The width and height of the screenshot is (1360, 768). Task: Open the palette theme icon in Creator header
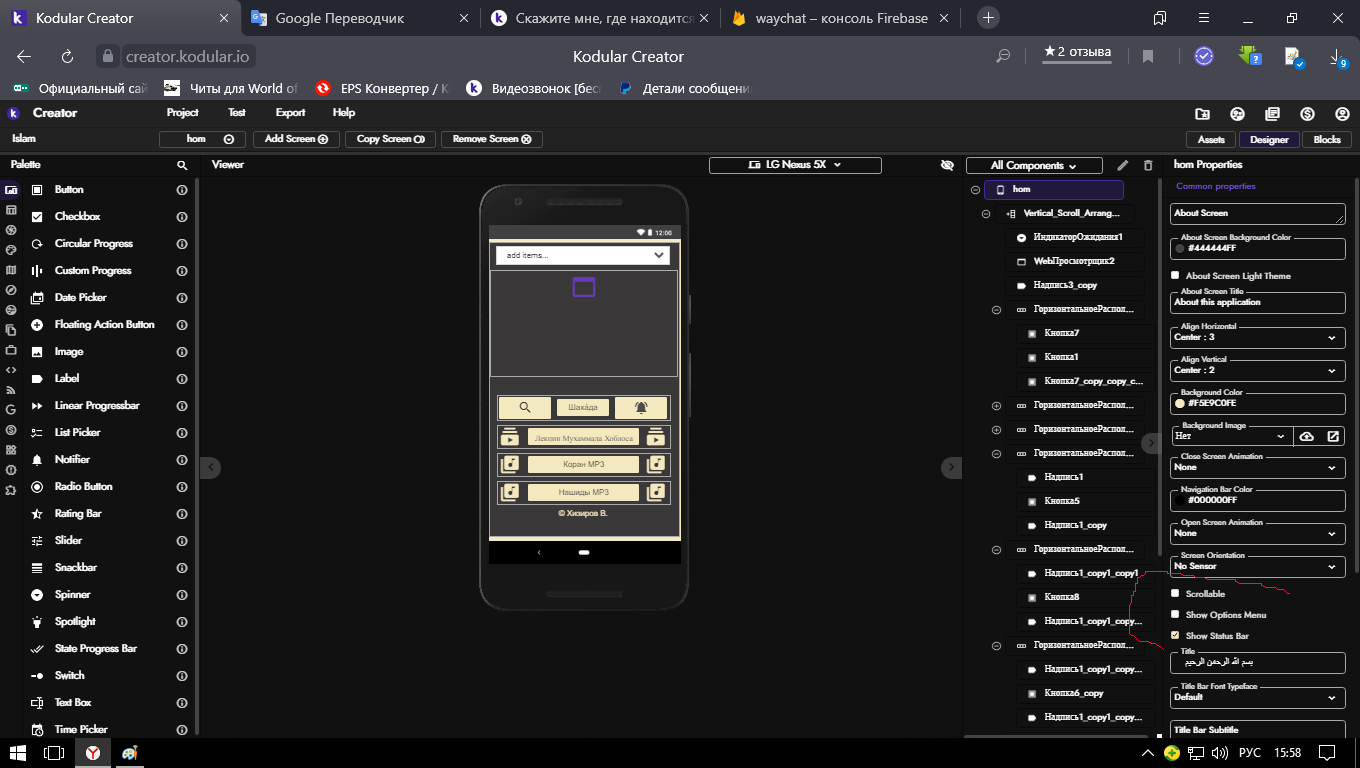click(x=1237, y=114)
